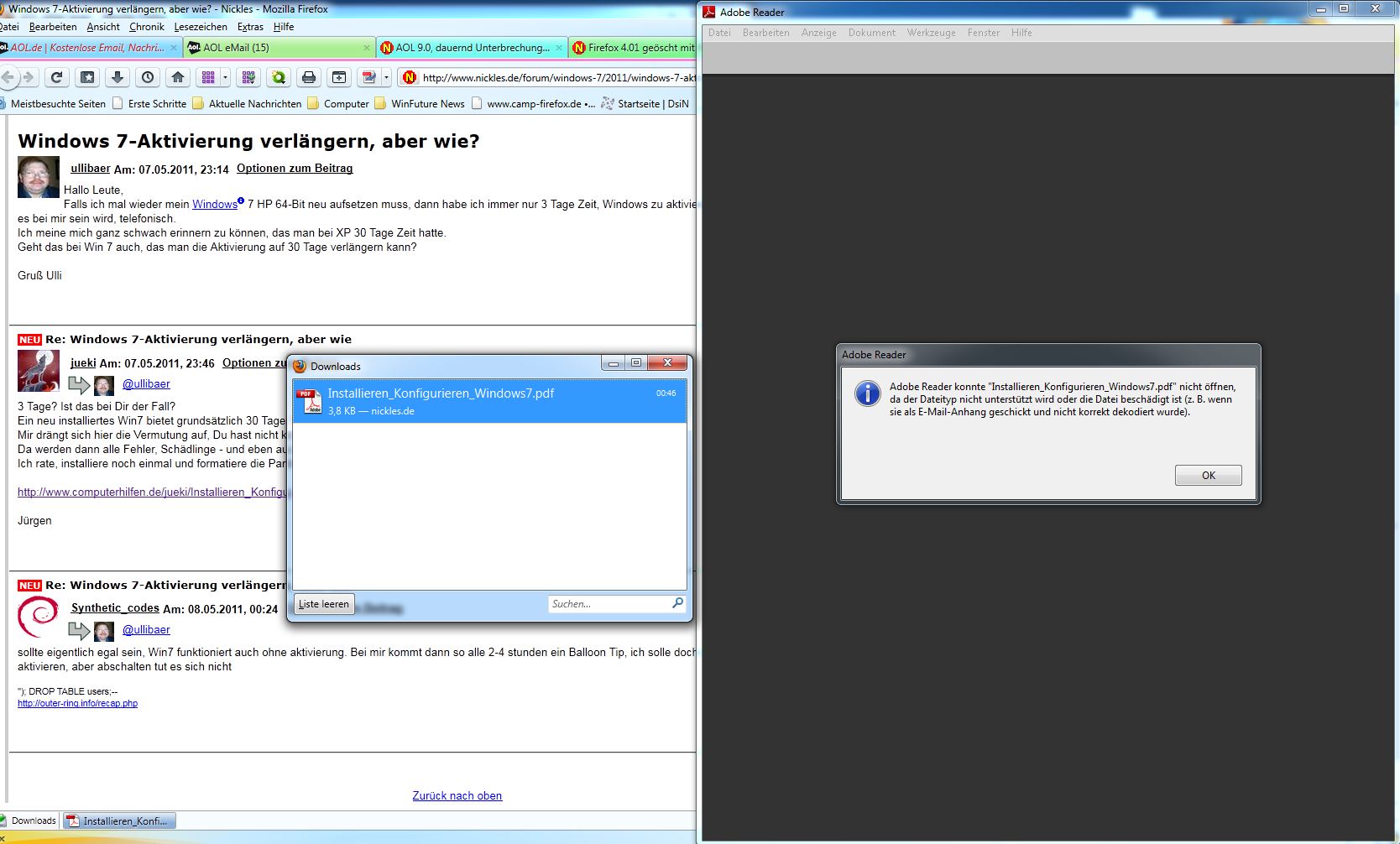The height and width of the screenshot is (844, 1400).
Task: Open the www.camp-firefox.de bookmark
Action: coord(534,104)
